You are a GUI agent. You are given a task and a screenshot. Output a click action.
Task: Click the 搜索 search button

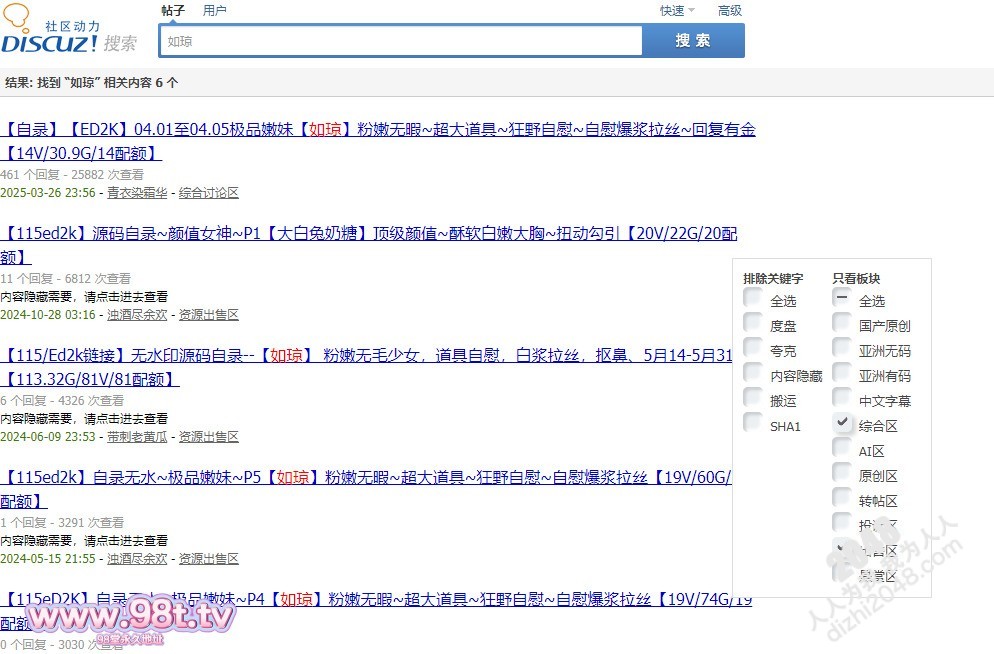click(693, 40)
